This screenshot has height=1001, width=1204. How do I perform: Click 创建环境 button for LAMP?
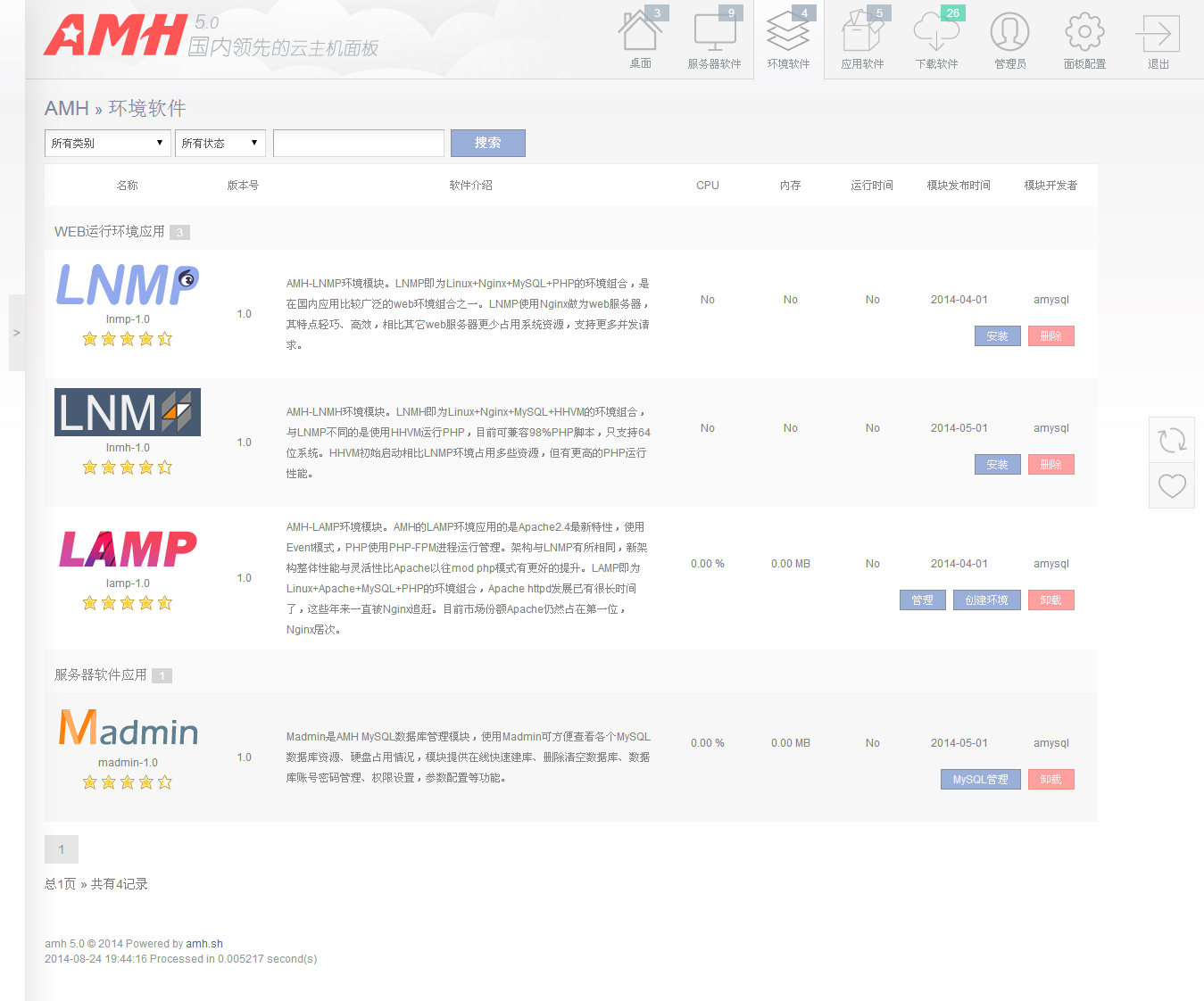986,600
